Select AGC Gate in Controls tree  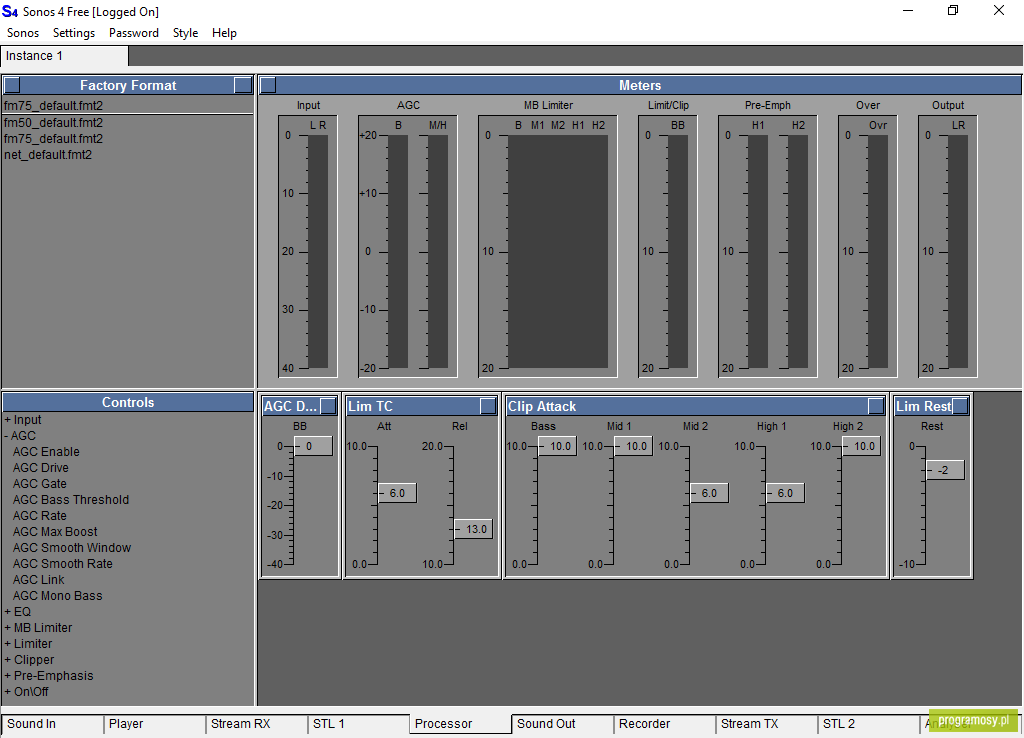pyautogui.click(x=39, y=484)
